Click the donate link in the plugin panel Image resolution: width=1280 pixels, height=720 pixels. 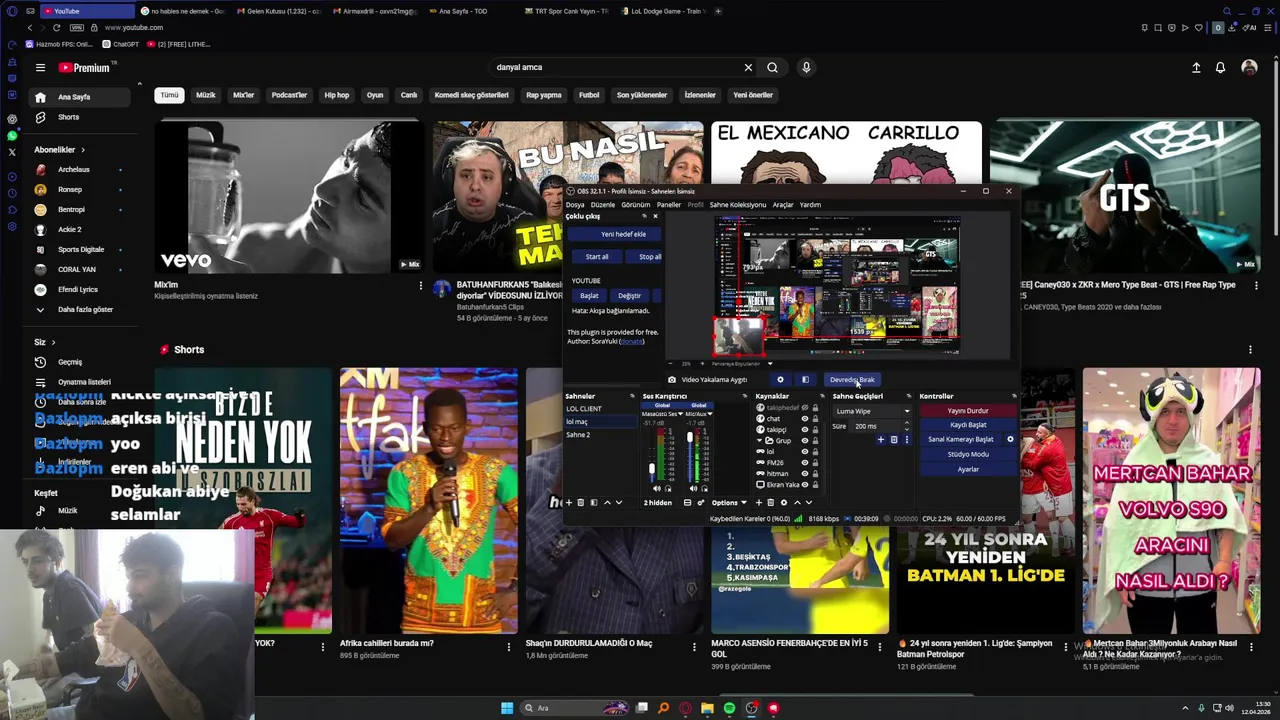click(632, 342)
